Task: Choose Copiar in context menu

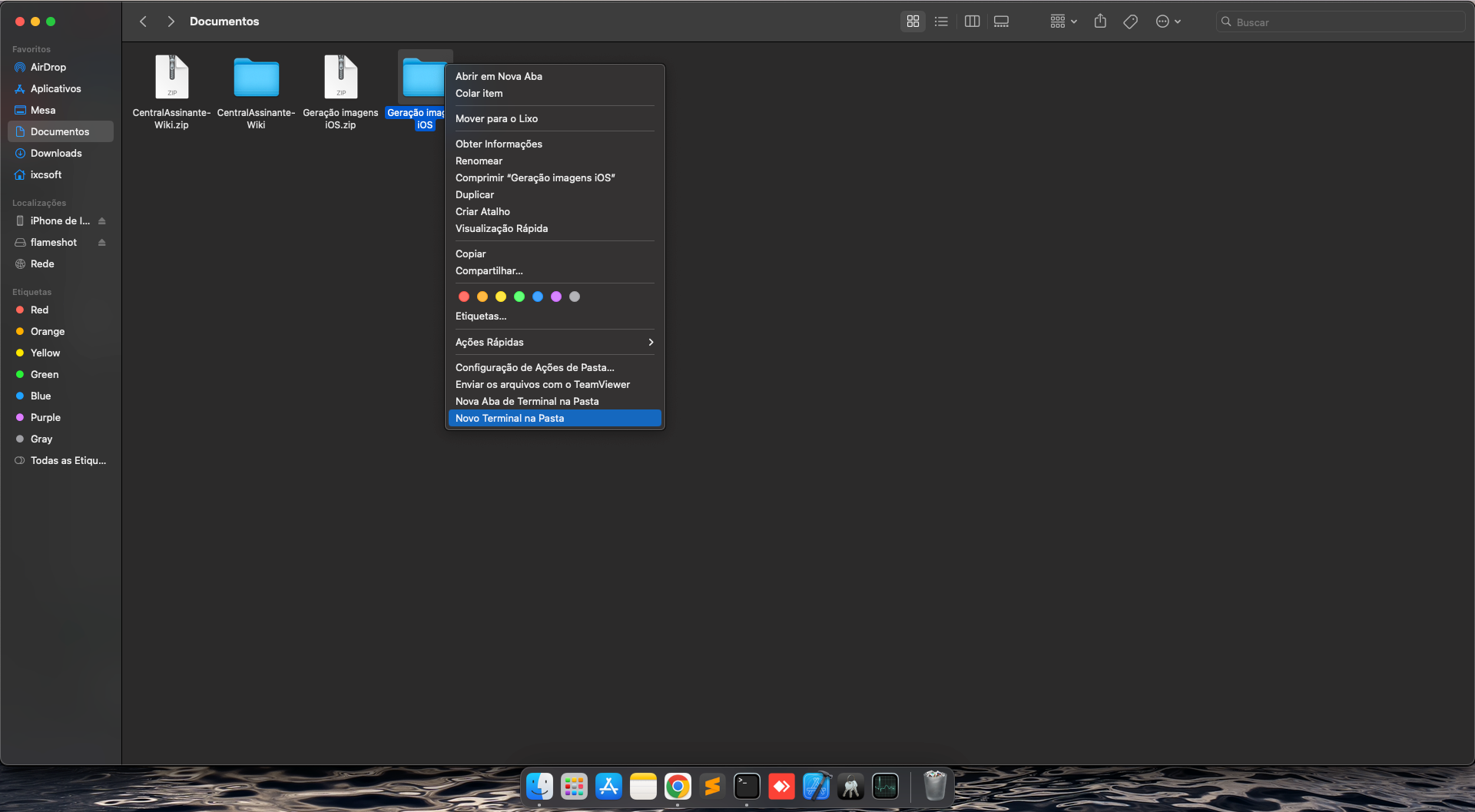Action: coord(554,254)
